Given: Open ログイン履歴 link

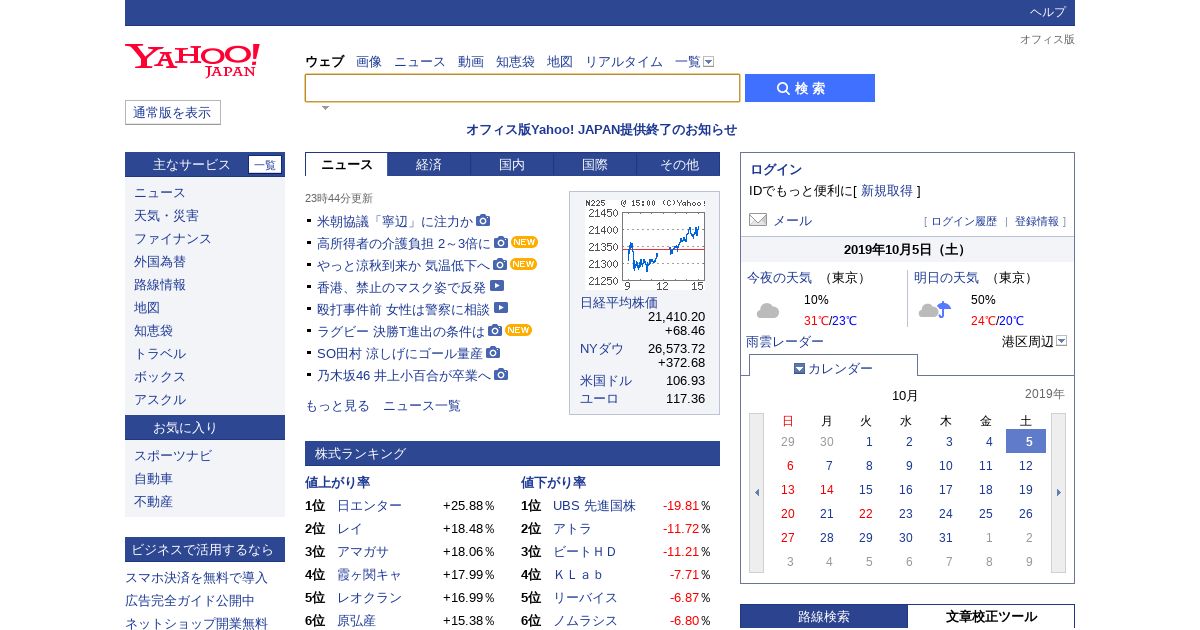Looking at the screenshot, I should 964,222.
